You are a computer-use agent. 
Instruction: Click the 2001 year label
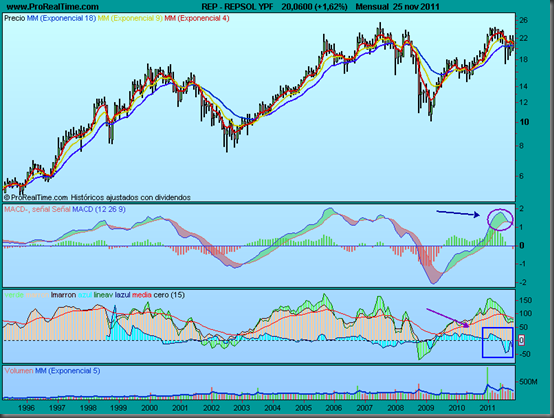[180, 408]
